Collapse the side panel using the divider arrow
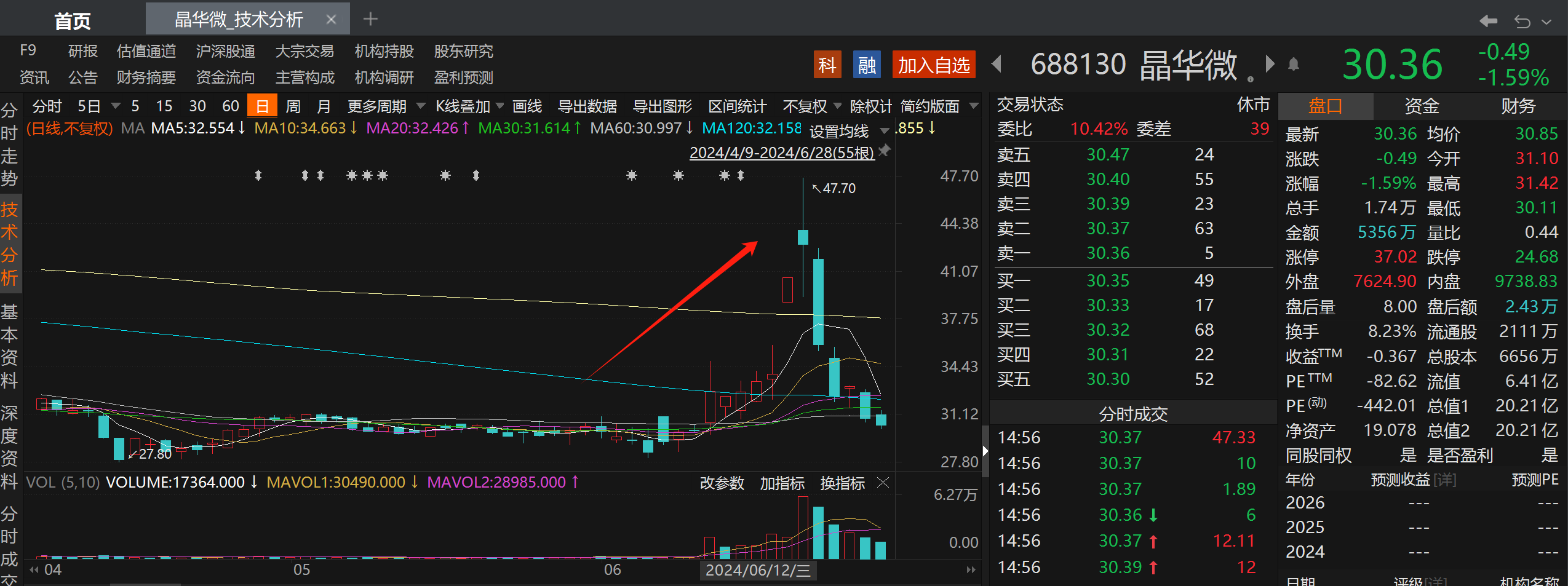 click(985, 451)
